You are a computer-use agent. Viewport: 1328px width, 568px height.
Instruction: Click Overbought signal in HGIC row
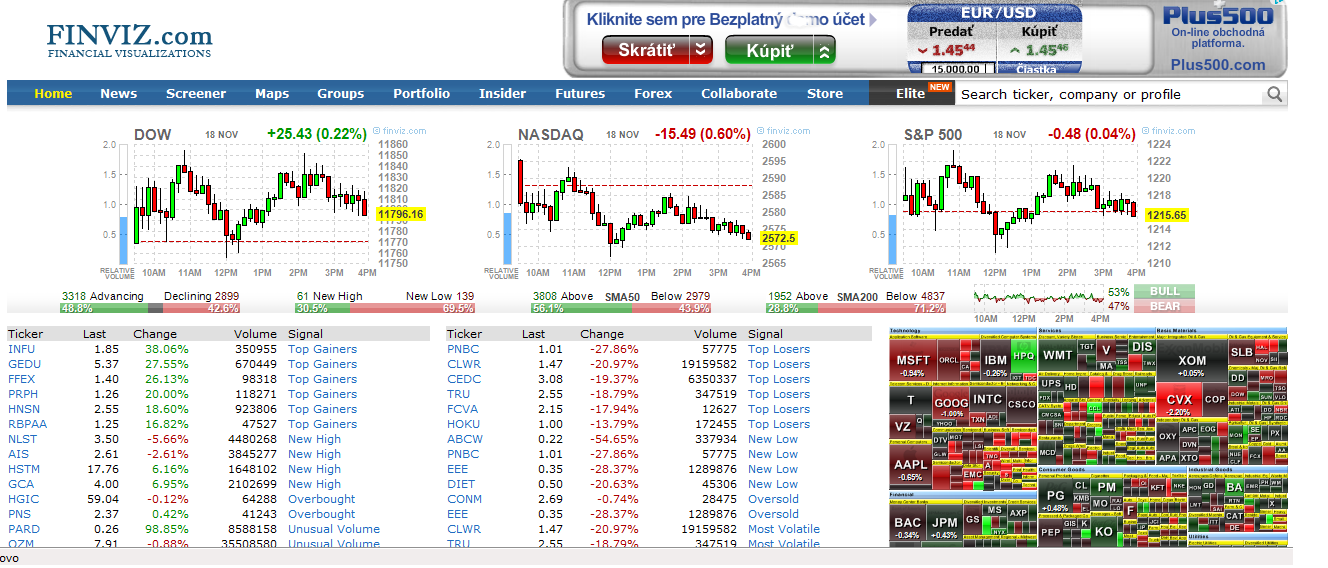point(321,499)
